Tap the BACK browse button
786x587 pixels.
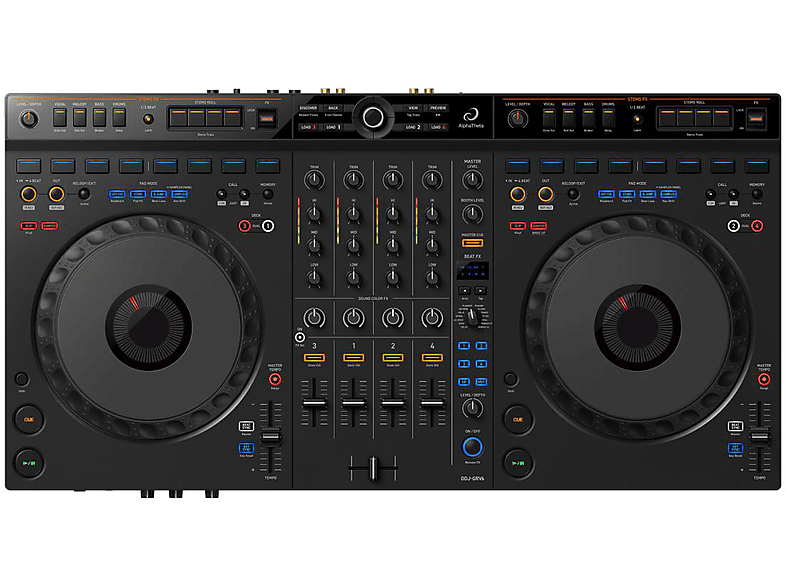click(333, 108)
